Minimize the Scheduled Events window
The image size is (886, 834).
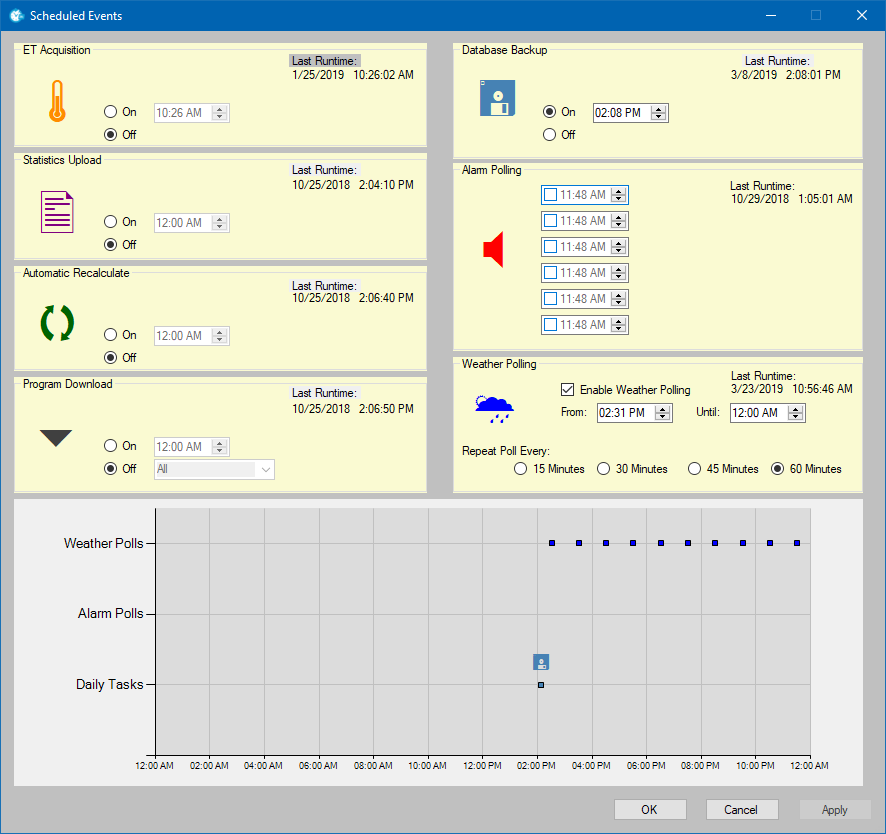[x=771, y=15]
